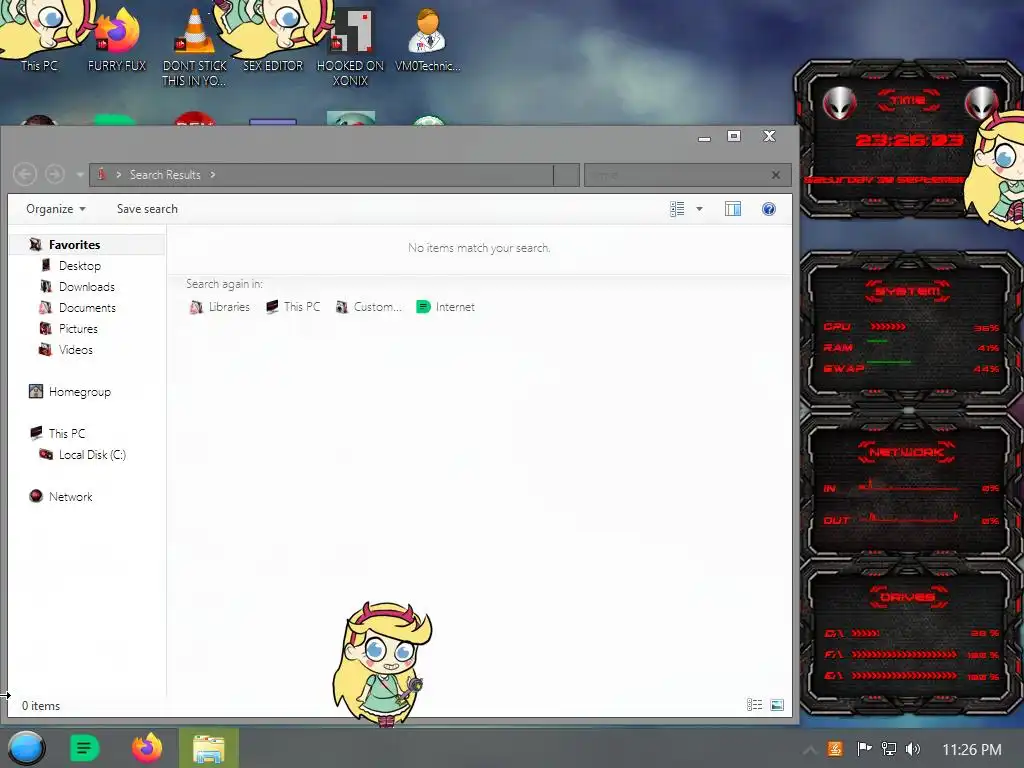
Task: Select Desktop under Favorites
Action: (x=80, y=266)
